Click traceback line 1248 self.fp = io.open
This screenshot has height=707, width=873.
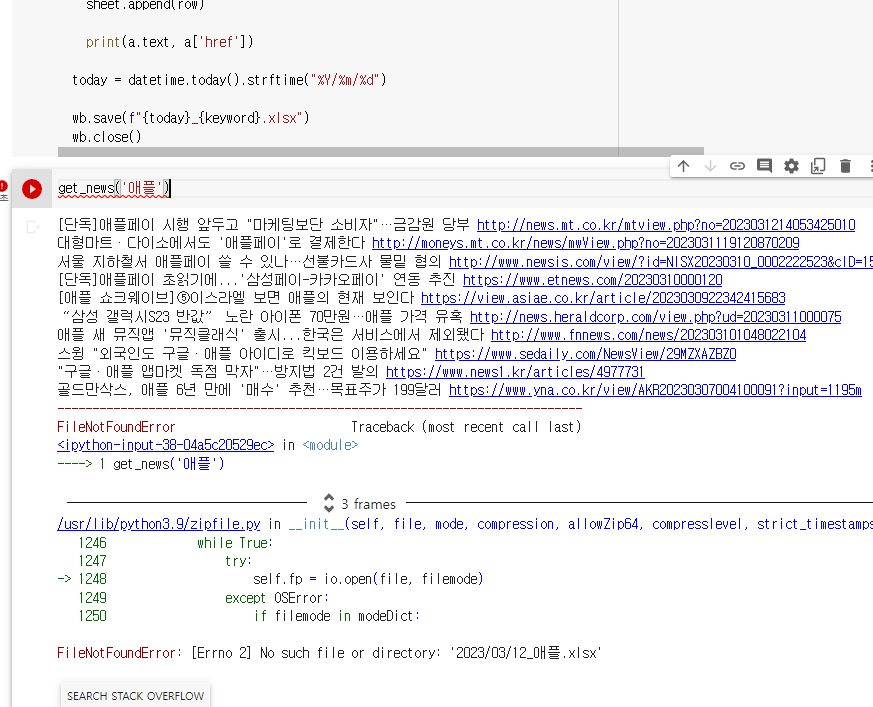point(367,580)
